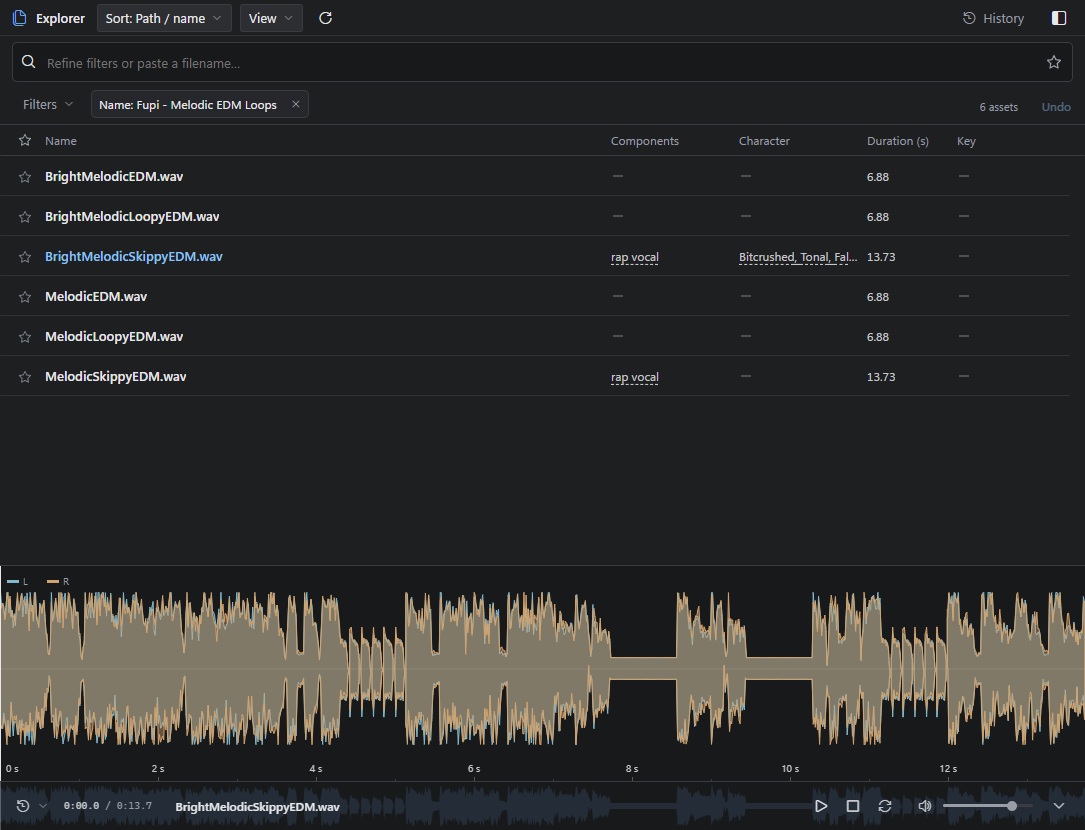Viewport: 1085px width, 830px height.
Task: Click rap vocal tag on BrightMelodicSkippyEDM row
Action: (x=635, y=257)
